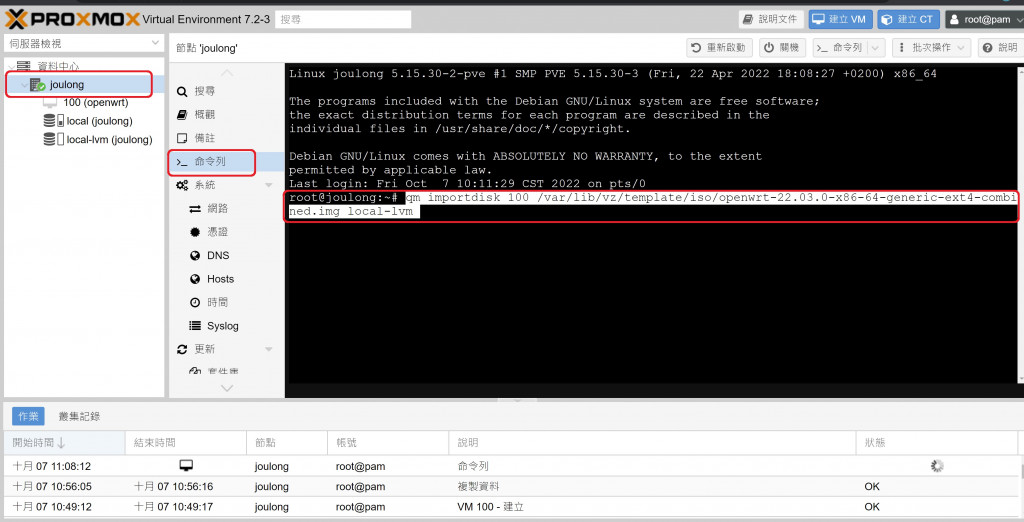Click the certificate icon beside 憑證
The width and height of the screenshot is (1024, 522).
(x=195, y=232)
